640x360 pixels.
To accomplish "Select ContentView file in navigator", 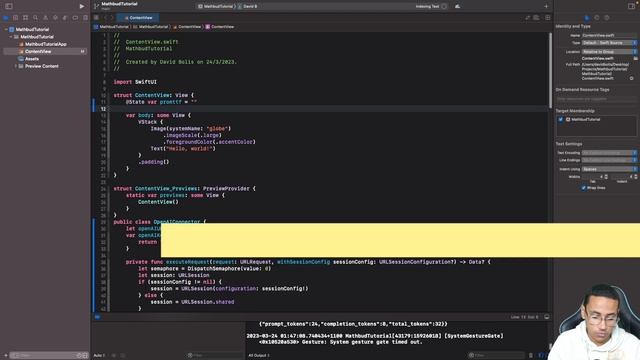I will [45, 51].
